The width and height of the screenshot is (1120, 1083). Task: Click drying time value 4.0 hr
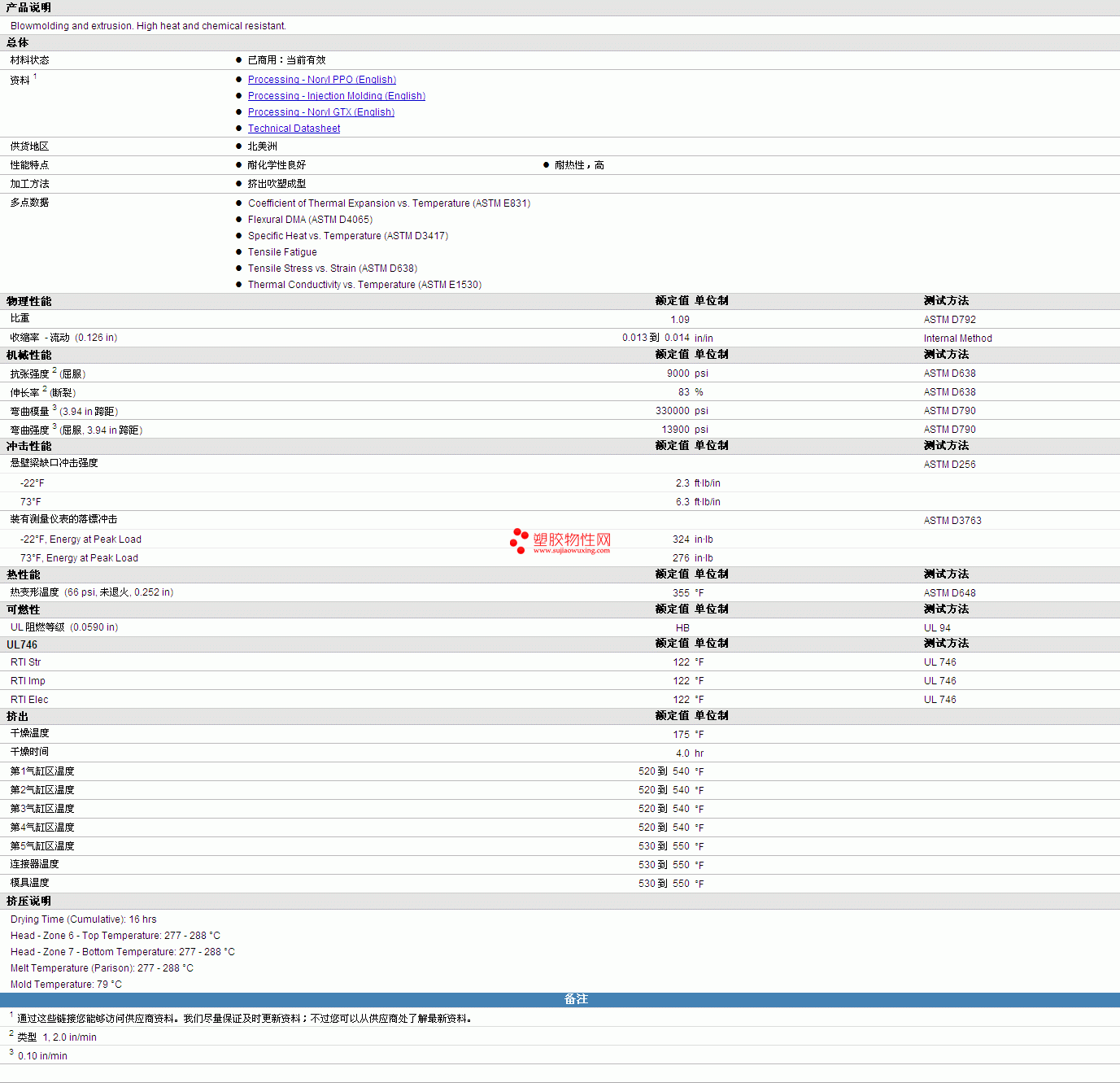pyautogui.click(x=690, y=753)
